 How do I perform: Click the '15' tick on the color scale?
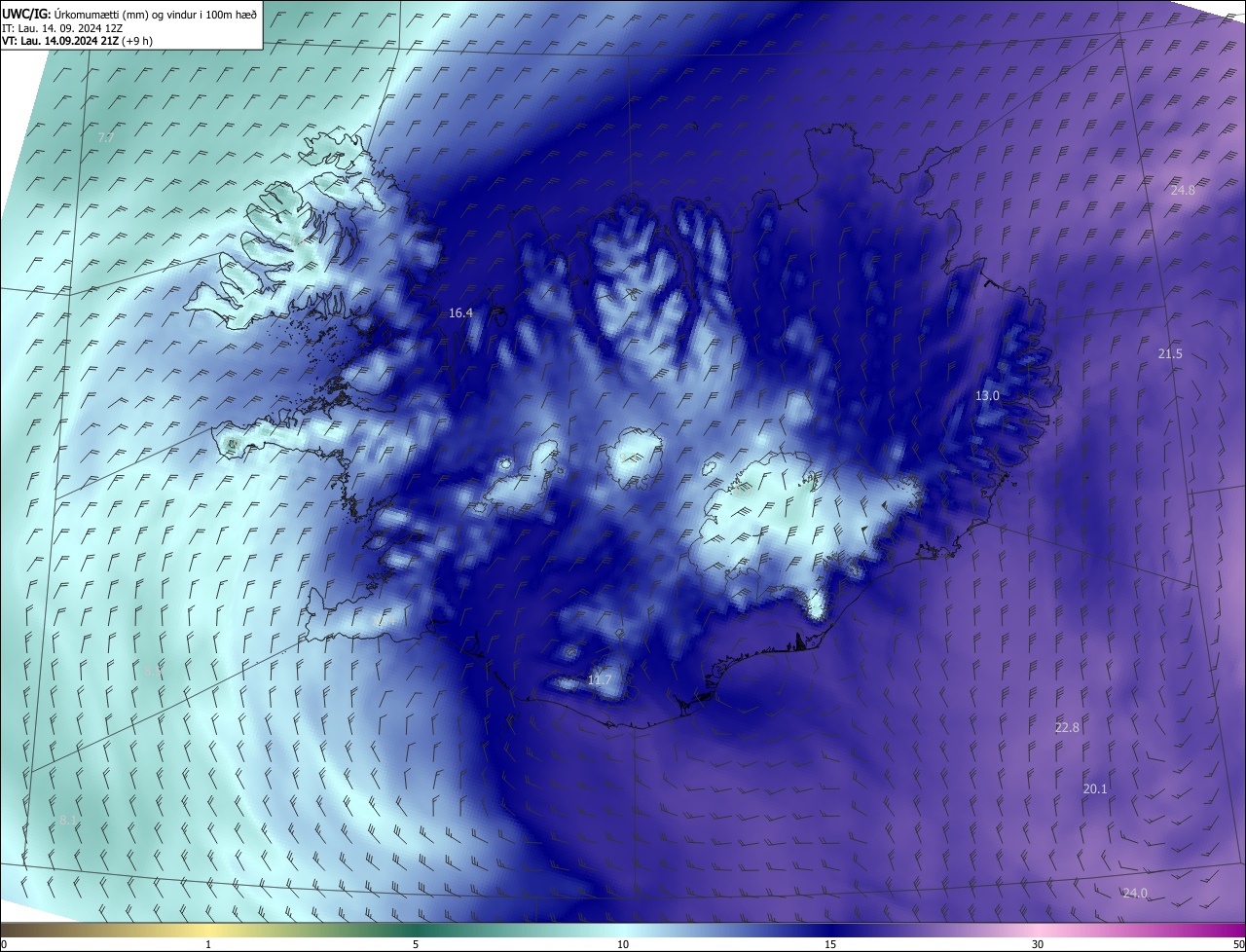tap(830, 944)
